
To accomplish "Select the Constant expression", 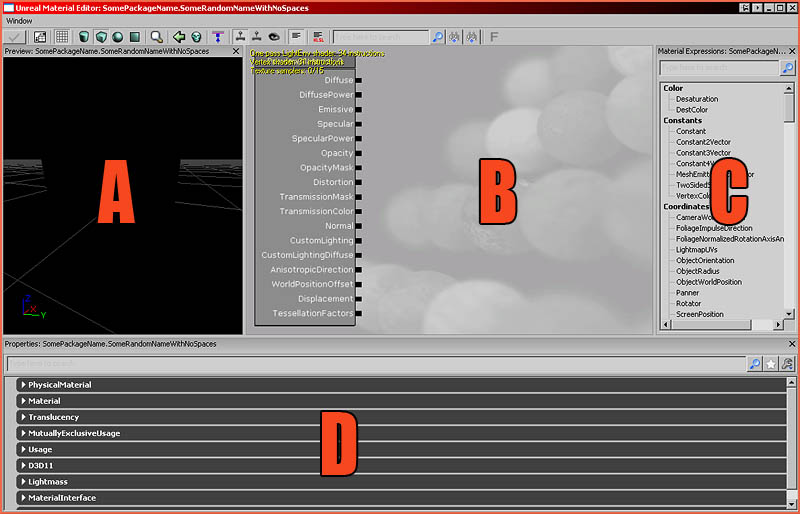I will tap(691, 131).
